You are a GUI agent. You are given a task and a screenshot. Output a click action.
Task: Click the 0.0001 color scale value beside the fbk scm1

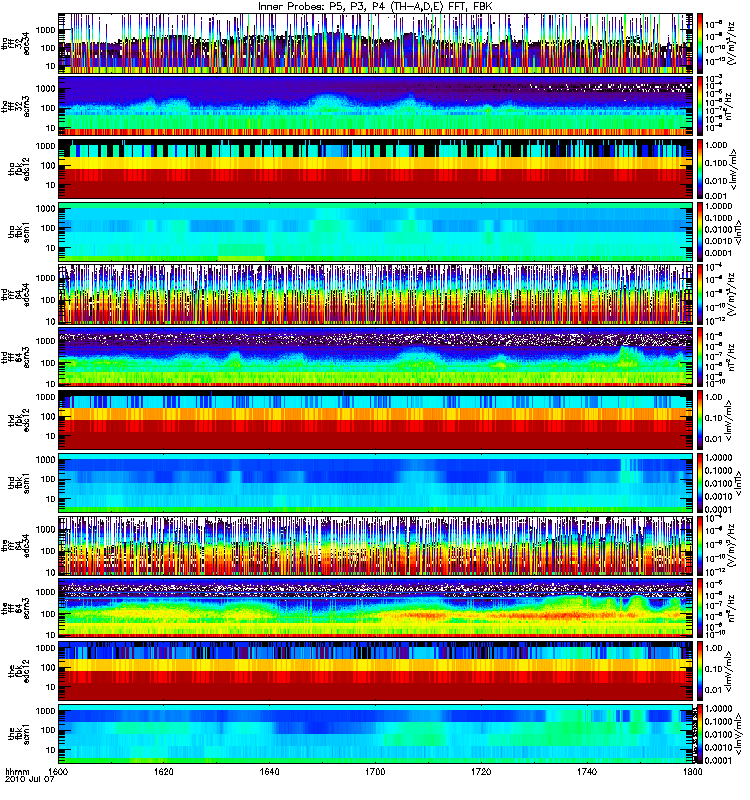click(x=719, y=760)
